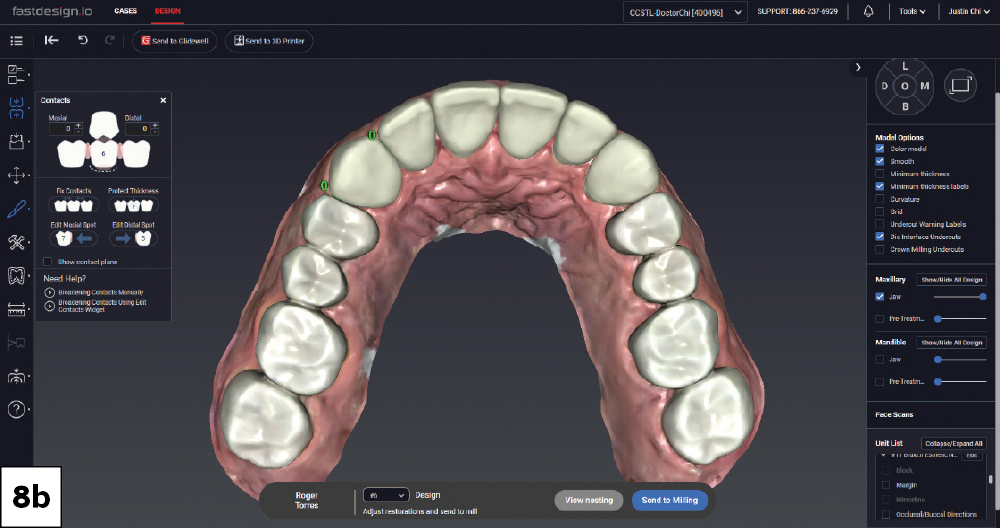The height and width of the screenshot is (528, 1000).
Task: Enable the Curvature checkbox
Action: tap(879, 199)
